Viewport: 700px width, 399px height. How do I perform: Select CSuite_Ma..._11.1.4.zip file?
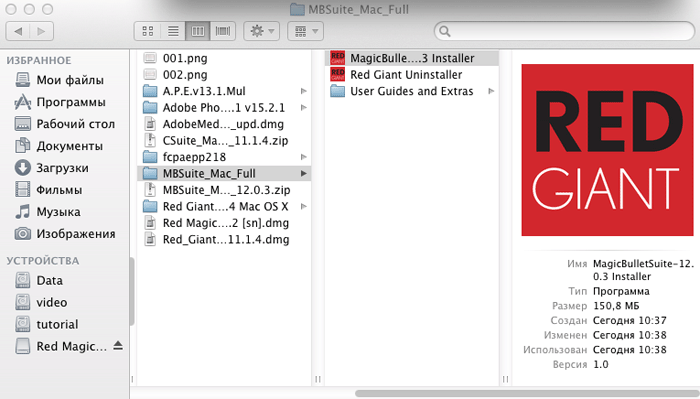[224, 141]
